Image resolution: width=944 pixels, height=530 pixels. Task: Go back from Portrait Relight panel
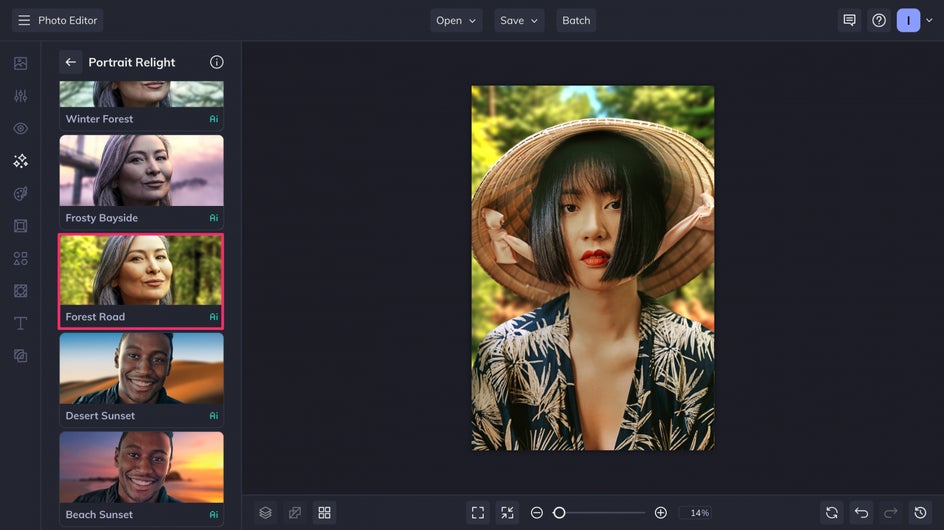[70, 62]
